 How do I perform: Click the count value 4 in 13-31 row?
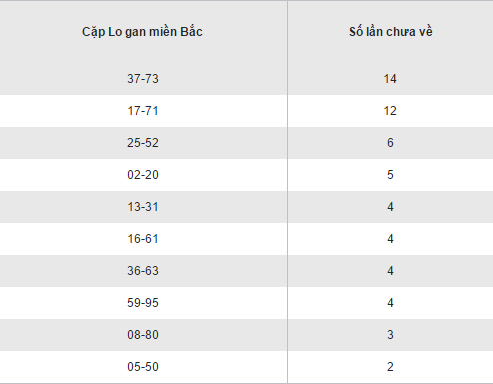390,207
